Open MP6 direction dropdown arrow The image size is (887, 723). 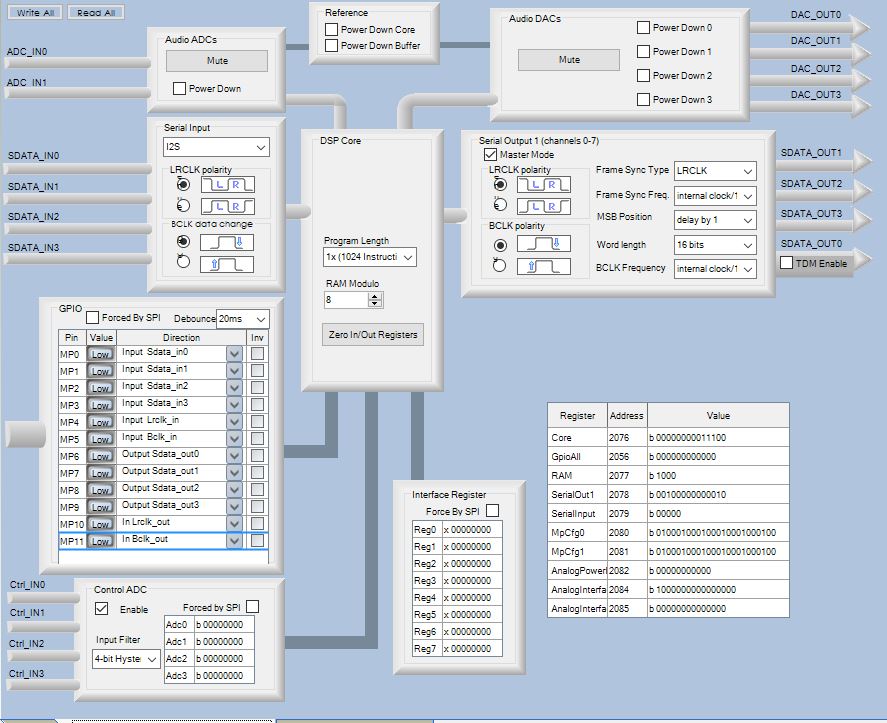235,456
